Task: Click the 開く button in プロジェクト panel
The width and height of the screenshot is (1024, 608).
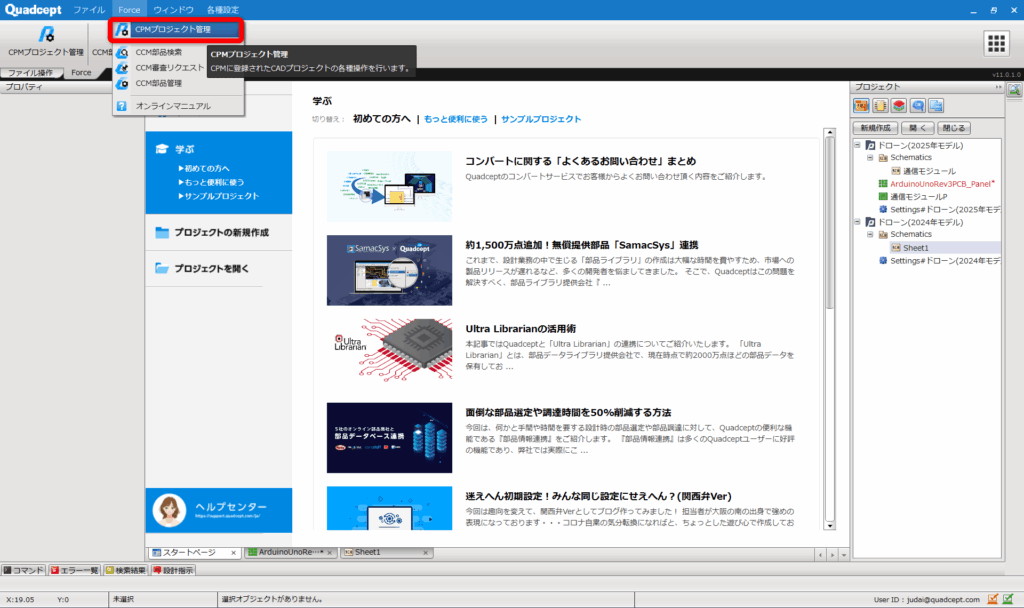Action: [x=918, y=128]
